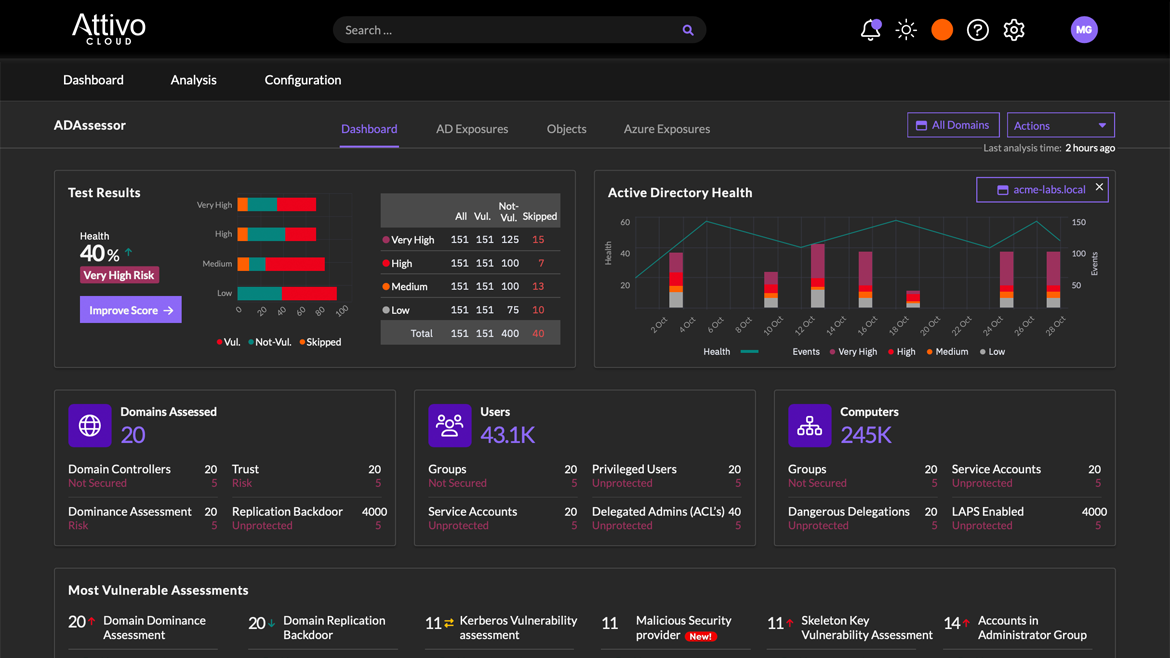Open settings gear icon
The image size is (1170, 658).
point(1014,30)
